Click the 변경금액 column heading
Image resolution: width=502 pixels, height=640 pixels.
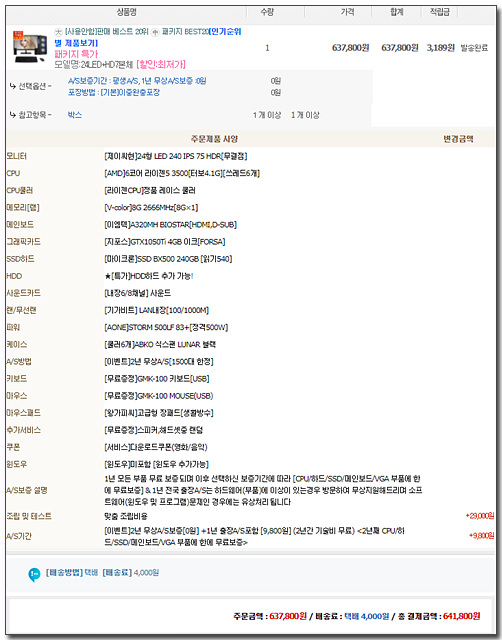click(x=458, y=139)
